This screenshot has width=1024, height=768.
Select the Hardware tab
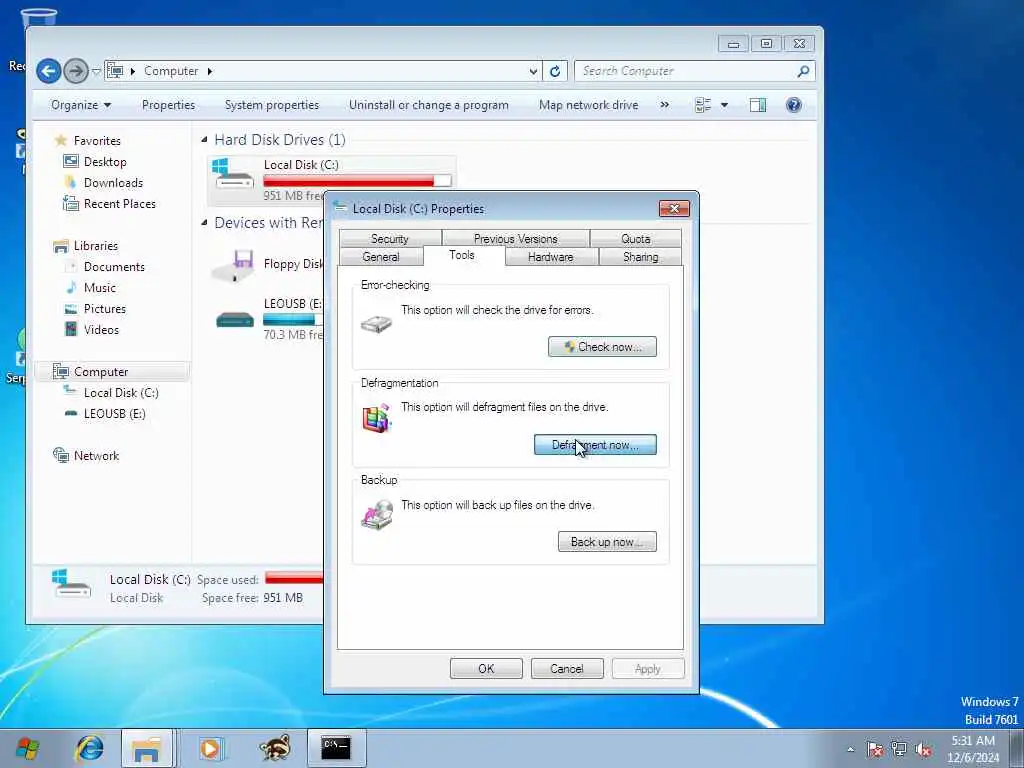551,257
